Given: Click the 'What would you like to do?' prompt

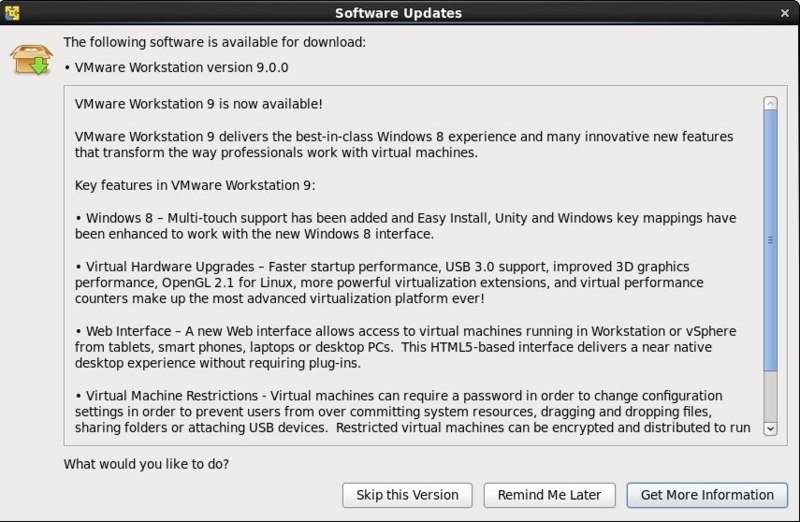Looking at the screenshot, I should (x=146, y=464).
